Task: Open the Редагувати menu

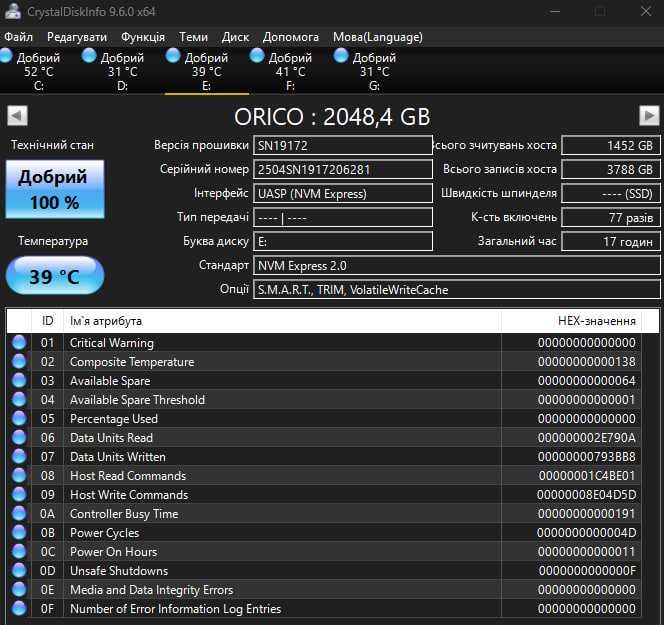Action: (77, 37)
